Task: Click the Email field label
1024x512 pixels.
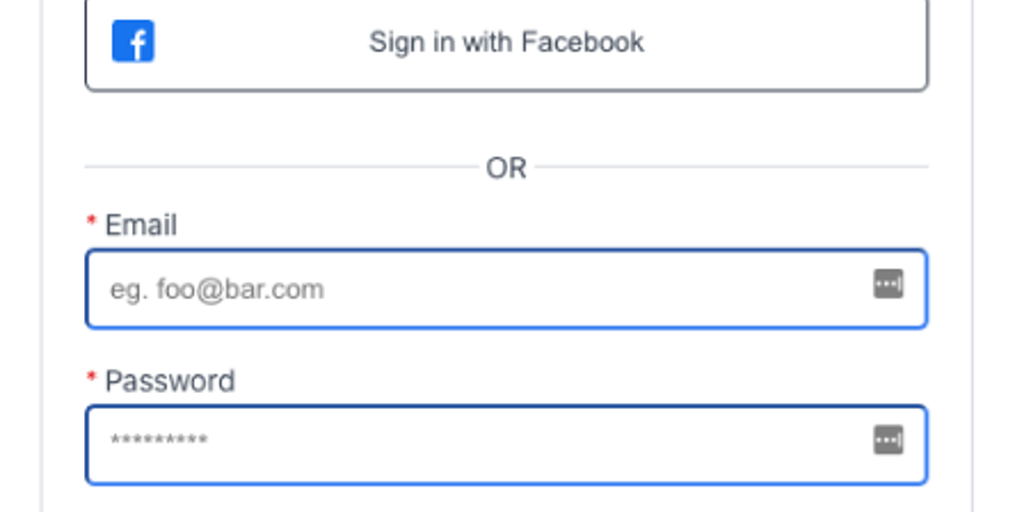Action: pyautogui.click(x=141, y=225)
